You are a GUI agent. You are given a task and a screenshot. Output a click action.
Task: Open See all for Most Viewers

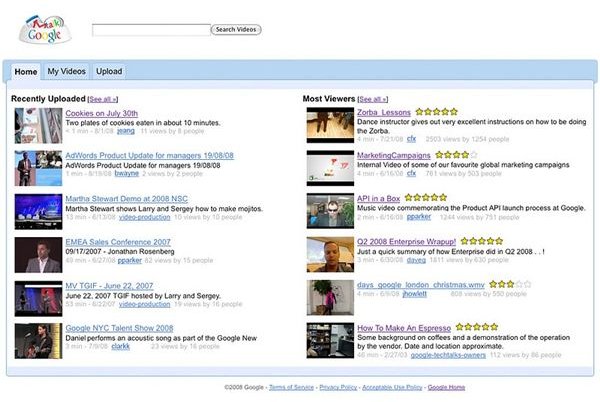[373, 99]
